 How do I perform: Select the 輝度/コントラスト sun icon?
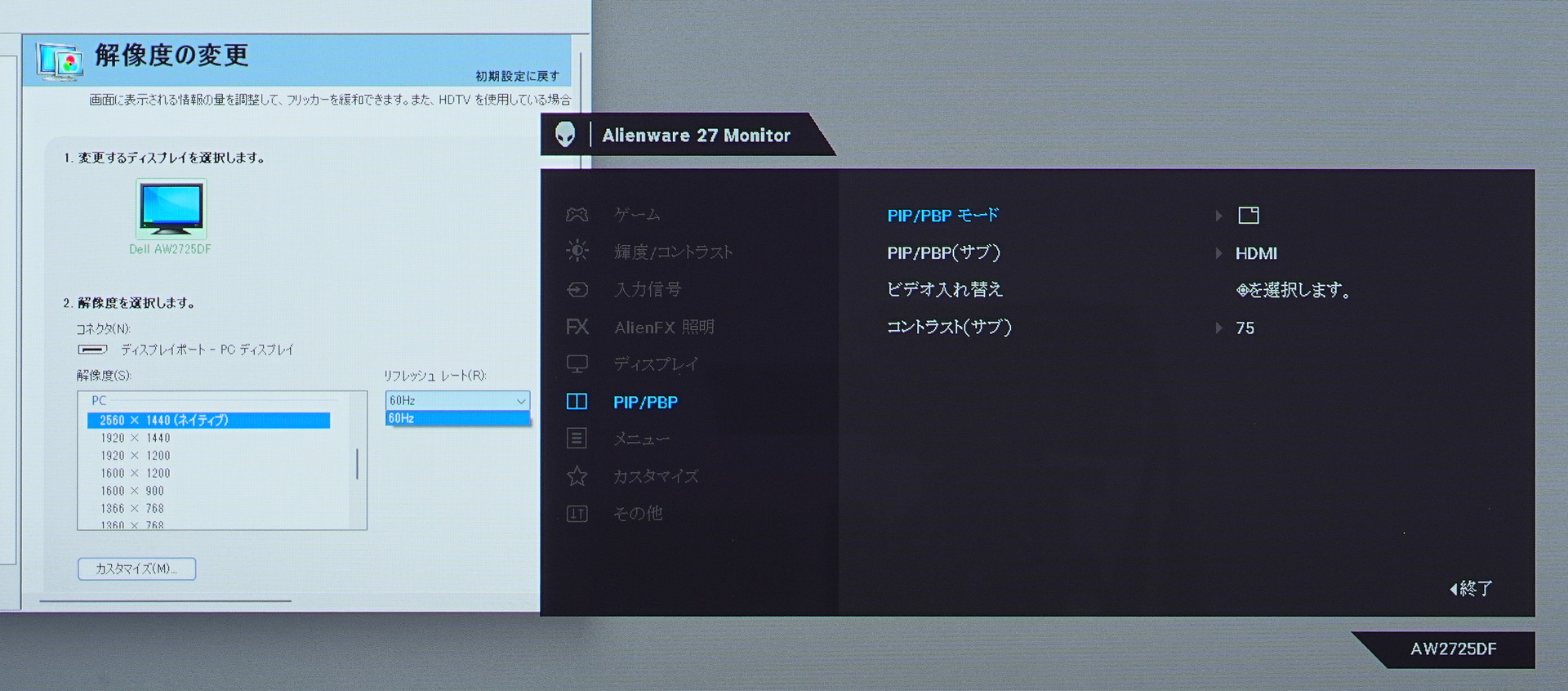[x=577, y=251]
